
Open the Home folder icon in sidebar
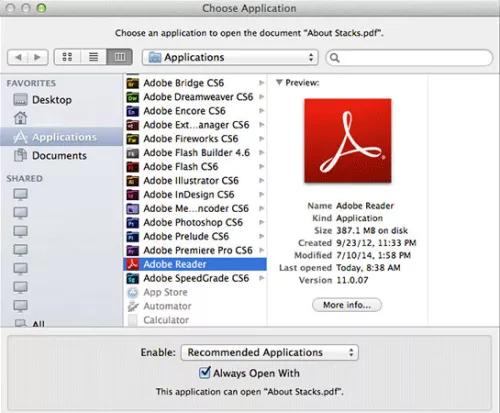[20, 118]
